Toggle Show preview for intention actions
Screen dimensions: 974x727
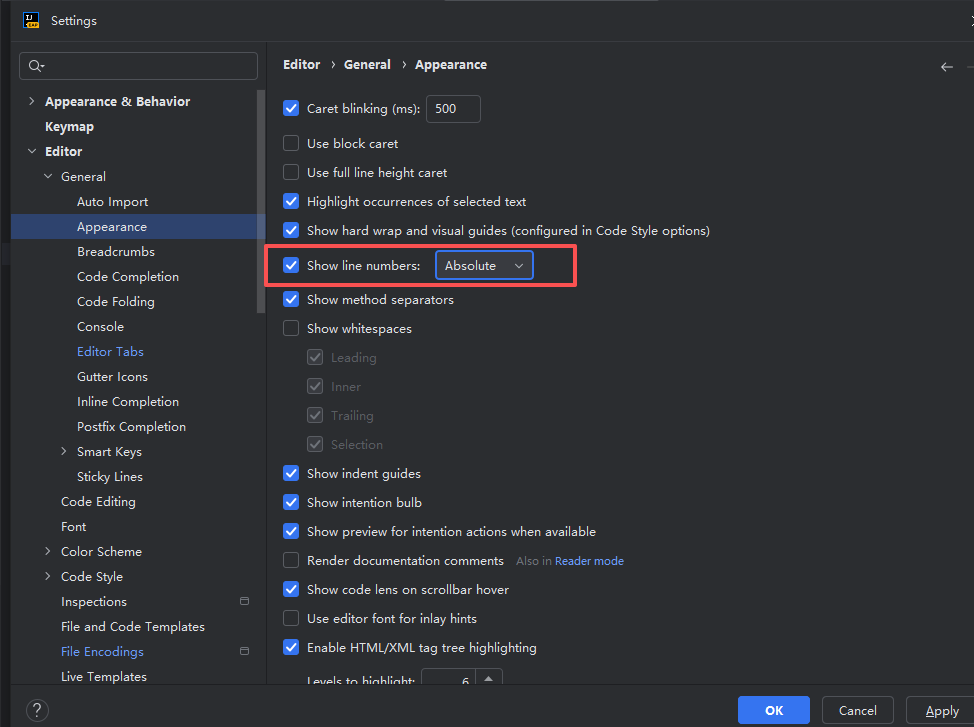coord(291,531)
